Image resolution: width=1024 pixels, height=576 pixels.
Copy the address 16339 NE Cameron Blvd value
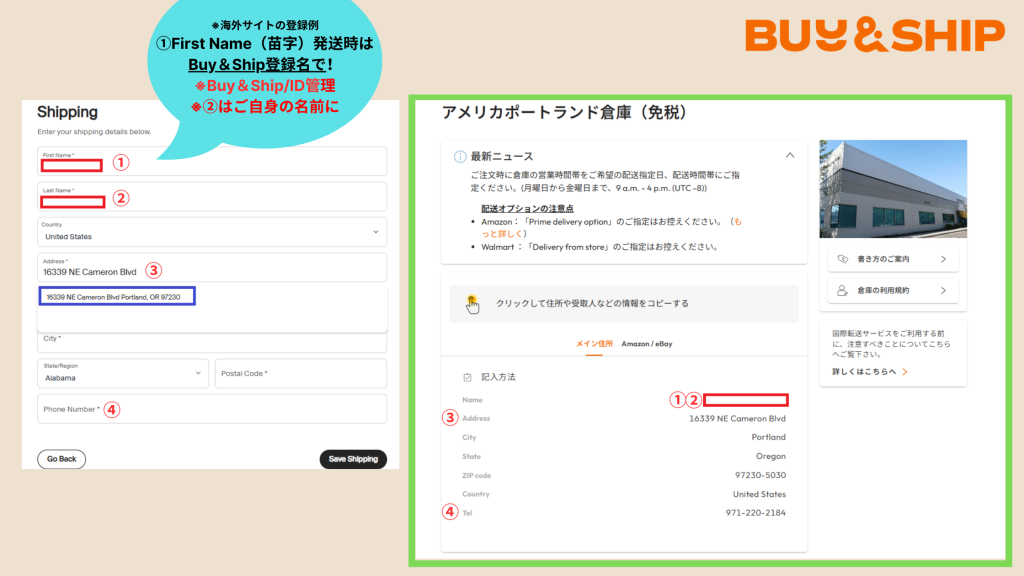(737, 419)
